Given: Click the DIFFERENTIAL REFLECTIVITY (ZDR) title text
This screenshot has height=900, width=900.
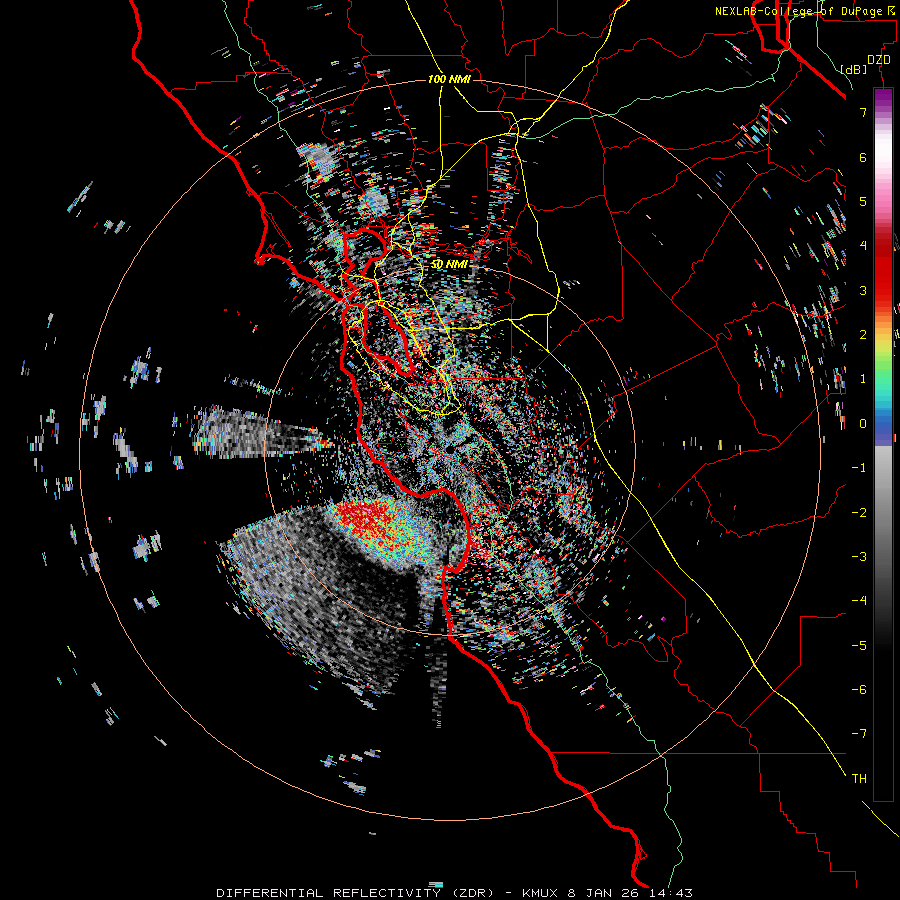Looking at the screenshot, I should (355, 893).
